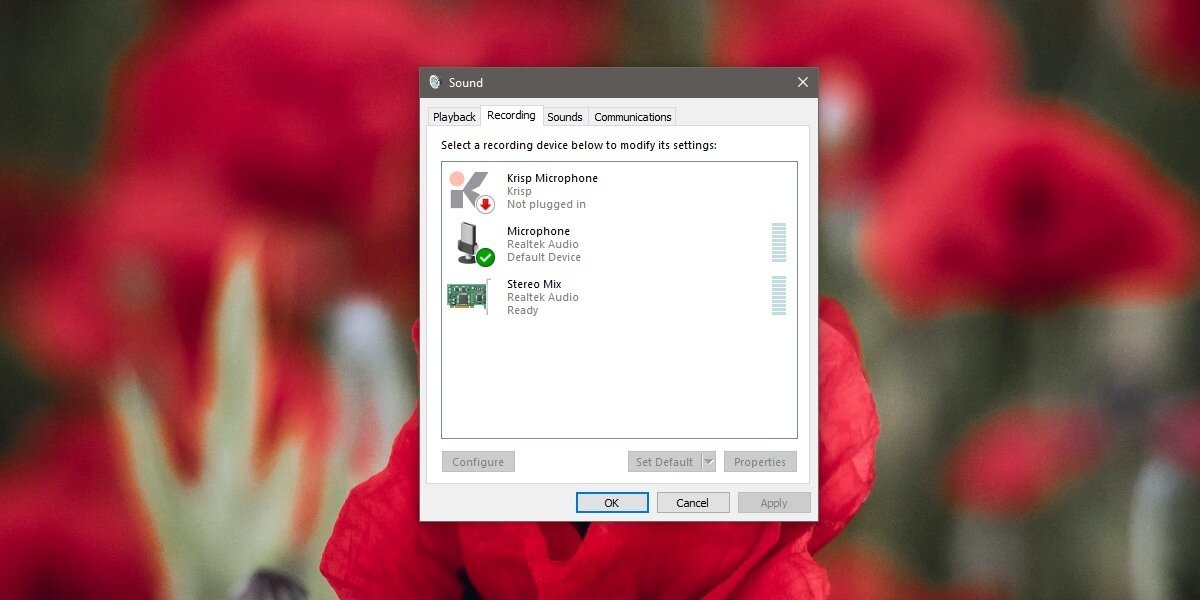Viewport: 1200px width, 600px height.
Task: Confirm settings with the OK button
Action: tap(612, 502)
